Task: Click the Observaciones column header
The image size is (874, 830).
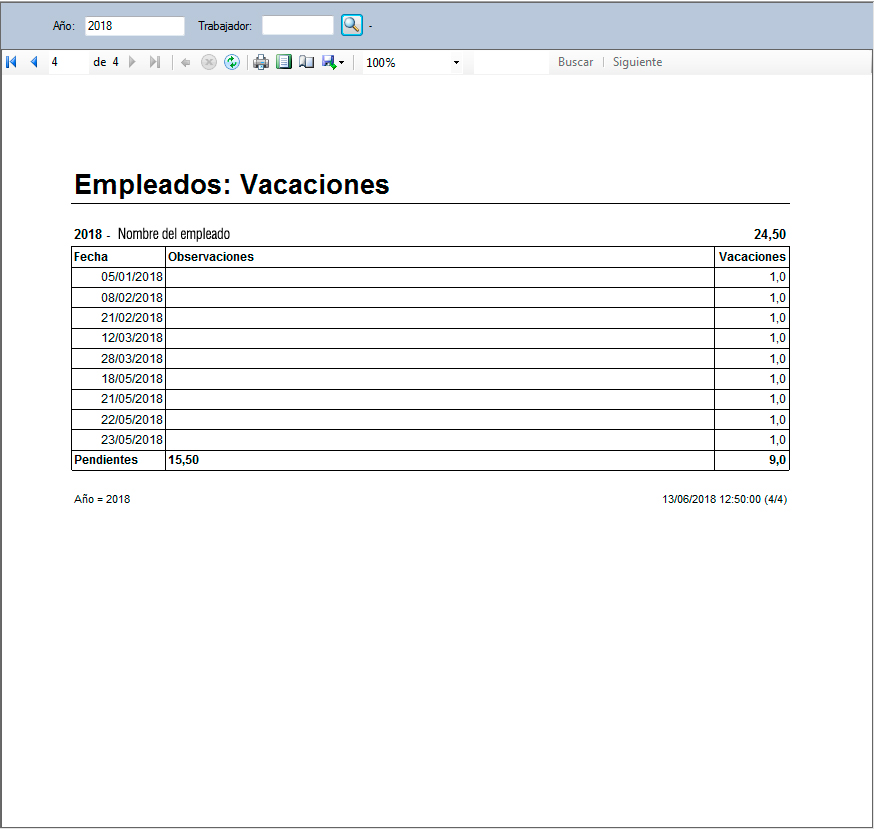Action: (x=440, y=257)
